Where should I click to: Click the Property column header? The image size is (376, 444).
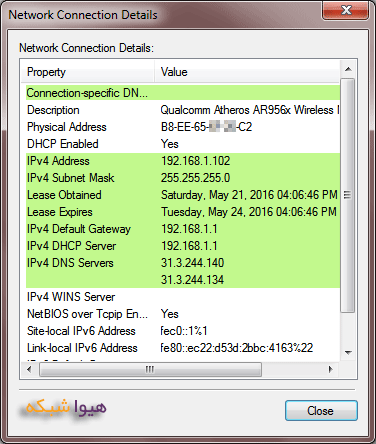(x=88, y=72)
